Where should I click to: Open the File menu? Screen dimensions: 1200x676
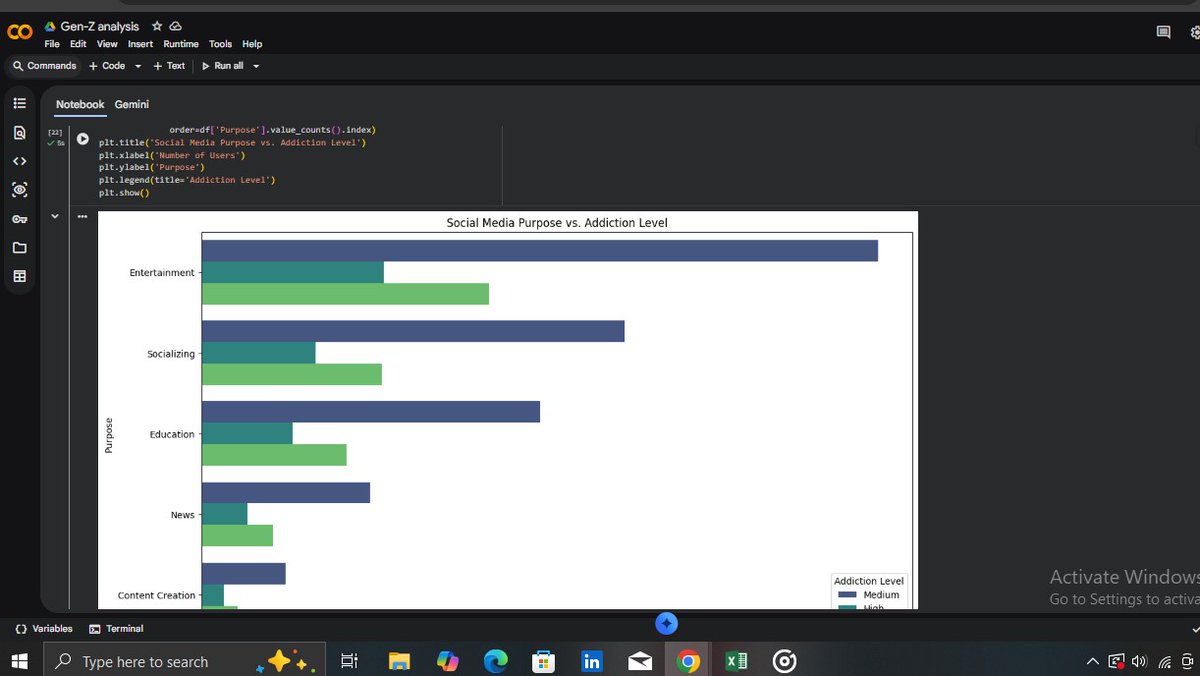[x=52, y=44]
